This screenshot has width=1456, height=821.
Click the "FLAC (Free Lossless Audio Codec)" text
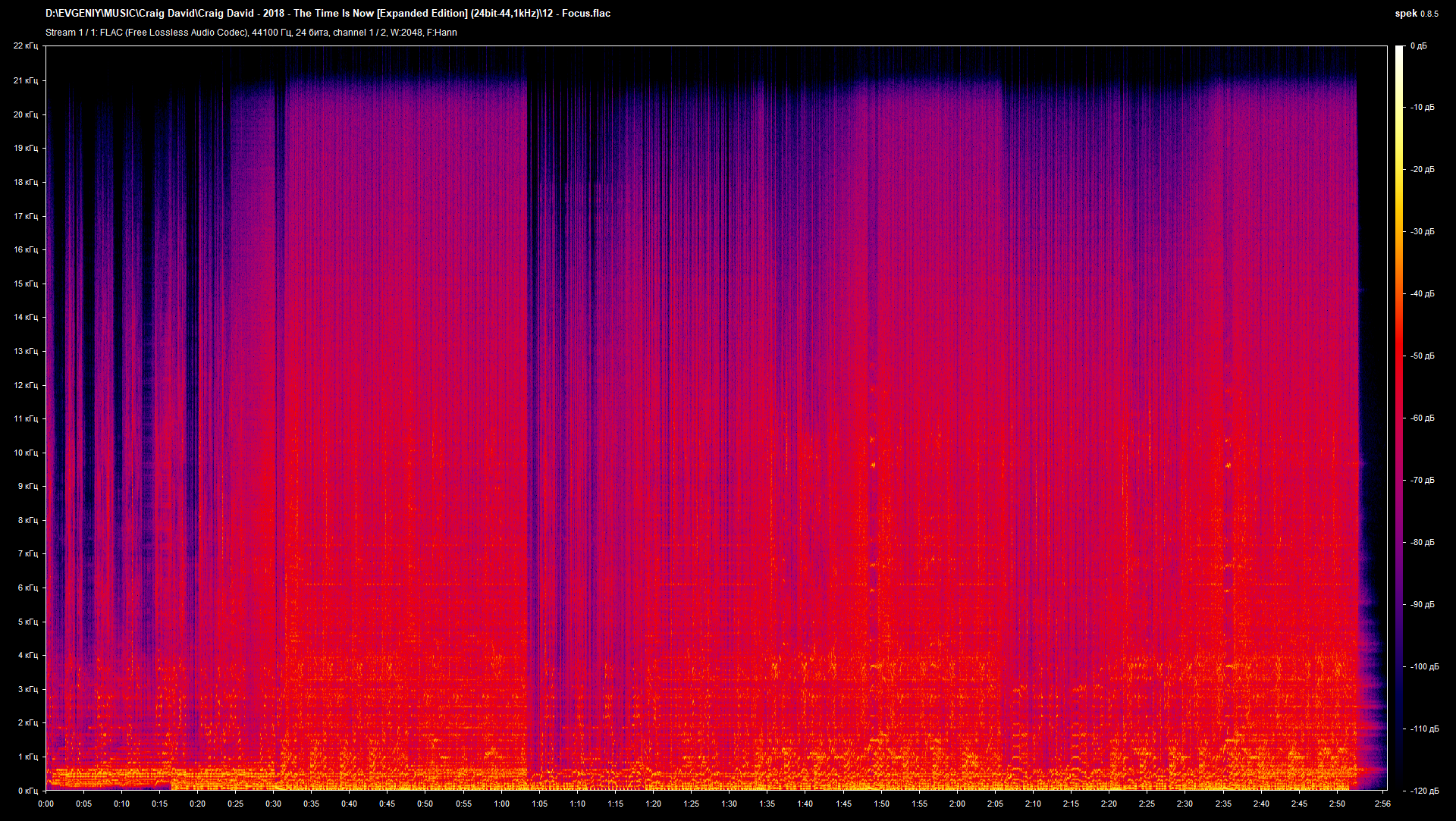(174, 33)
